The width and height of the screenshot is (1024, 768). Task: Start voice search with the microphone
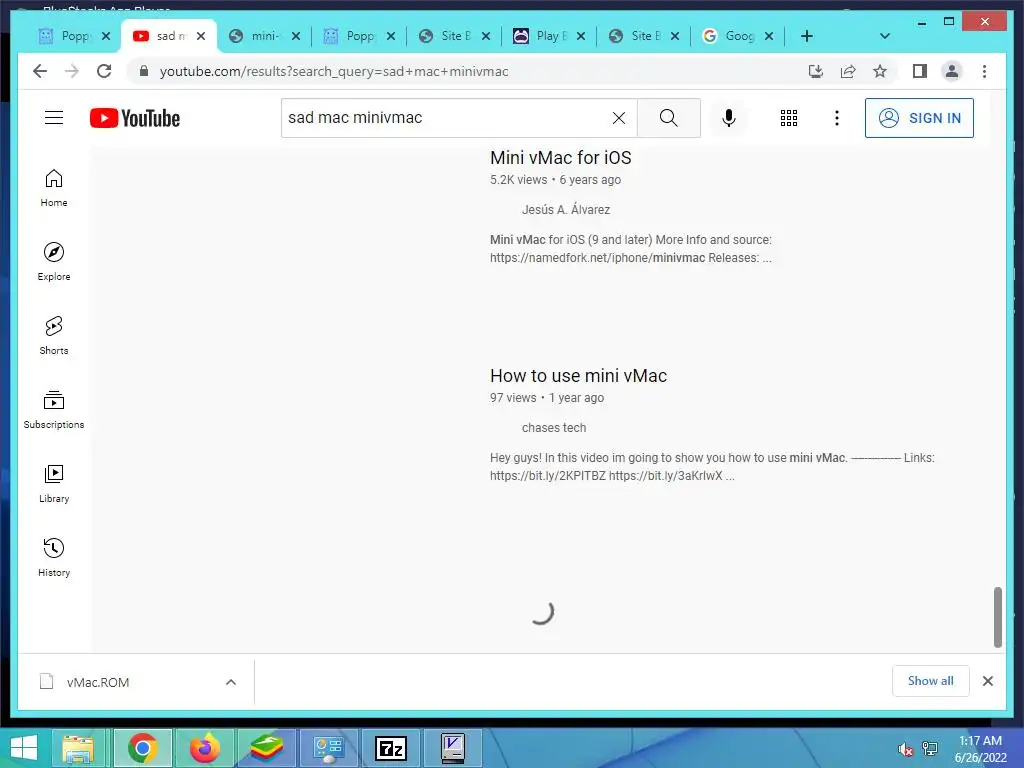pyautogui.click(x=729, y=118)
